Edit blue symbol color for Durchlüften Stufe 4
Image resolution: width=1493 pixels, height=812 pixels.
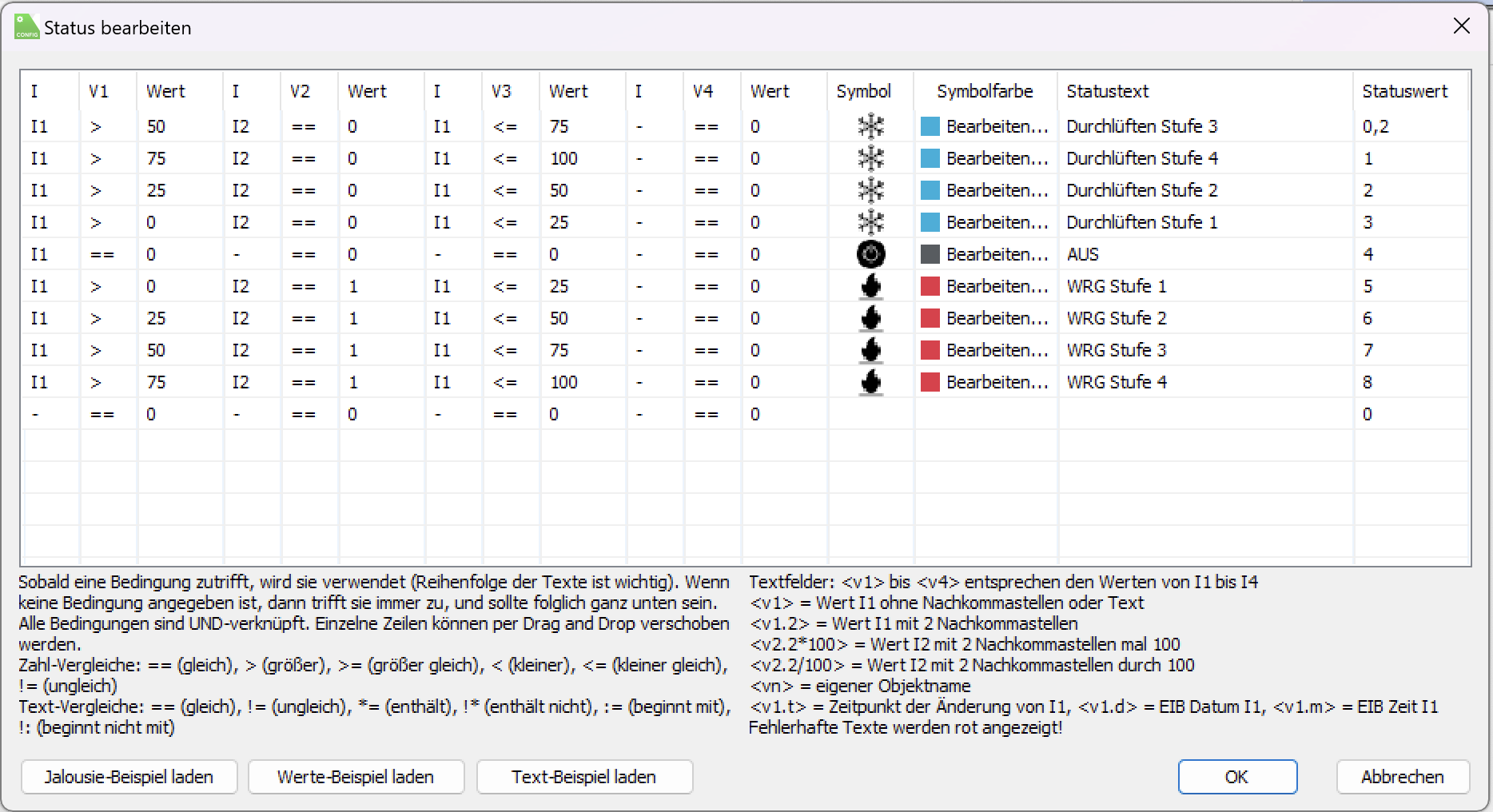tap(985, 158)
